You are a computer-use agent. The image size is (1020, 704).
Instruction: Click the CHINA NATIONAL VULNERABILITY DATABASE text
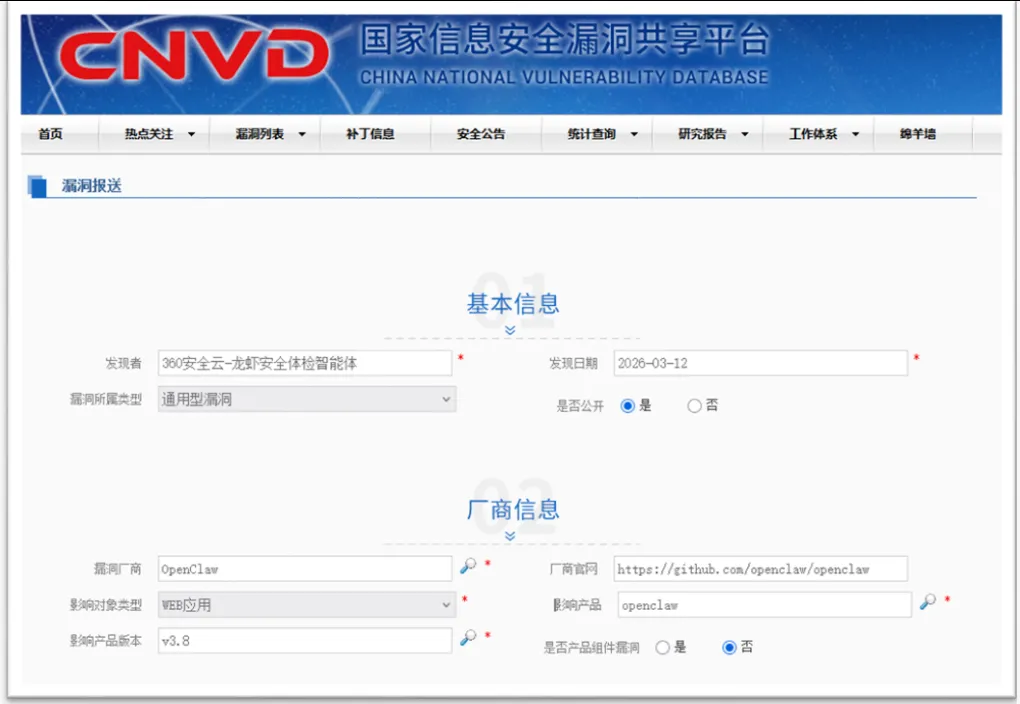coord(564,77)
